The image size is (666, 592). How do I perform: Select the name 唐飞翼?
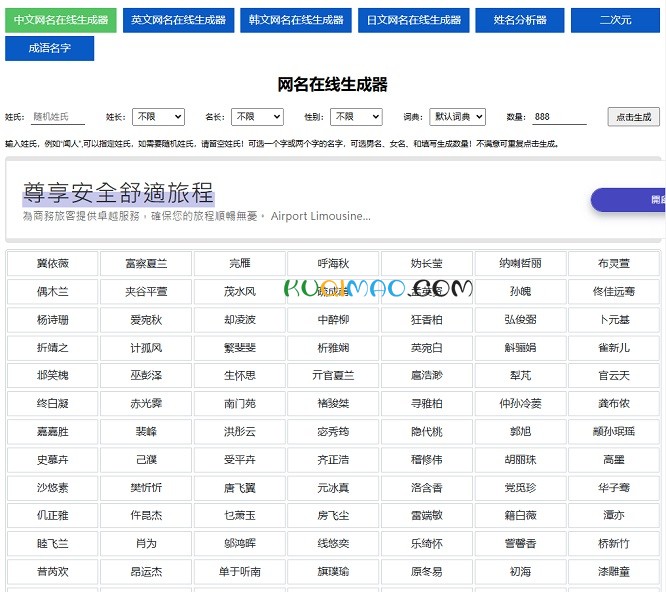click(x=240, y=488)
